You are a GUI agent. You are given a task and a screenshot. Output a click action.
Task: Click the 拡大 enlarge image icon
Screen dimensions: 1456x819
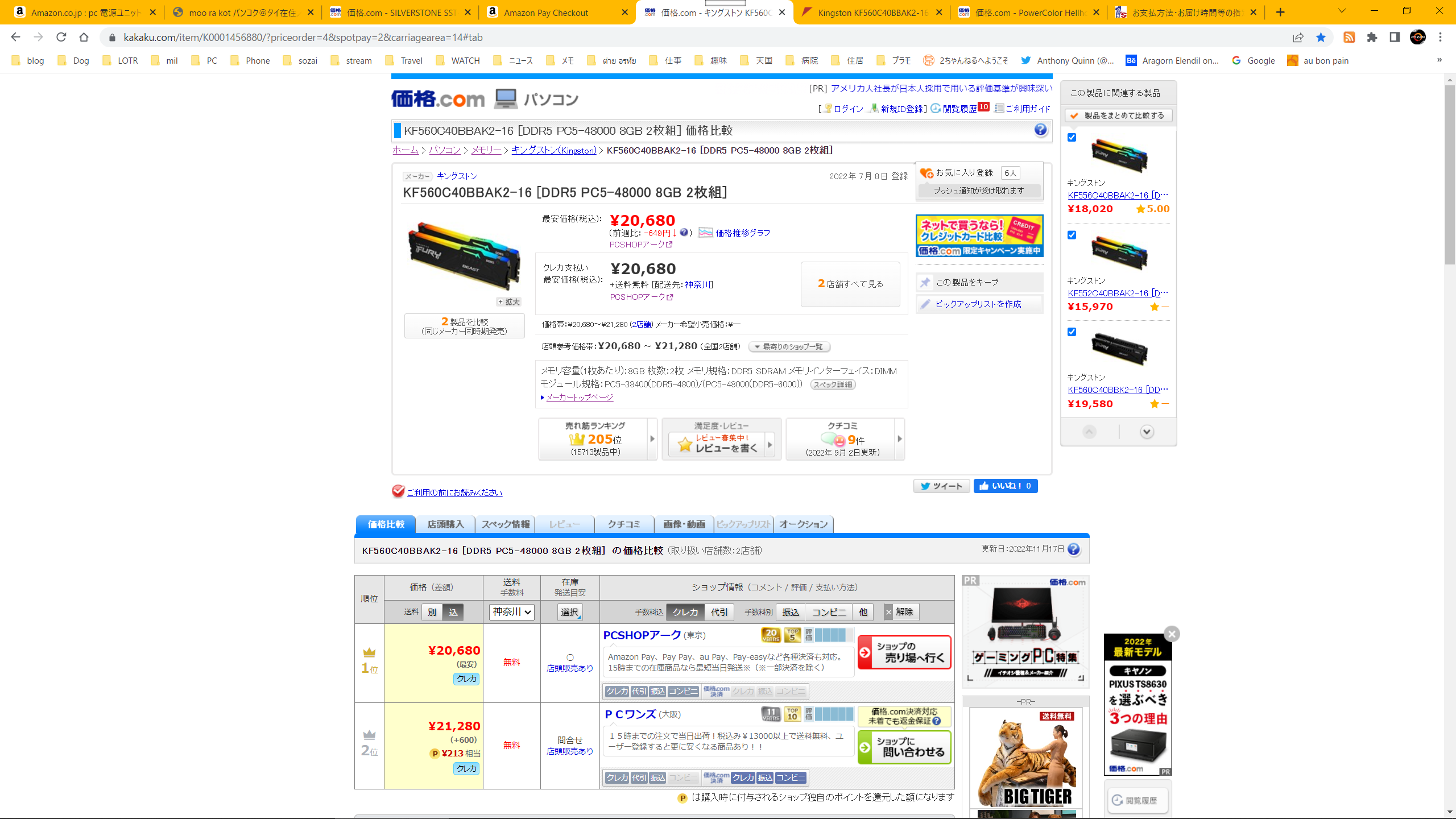(508, 301)
